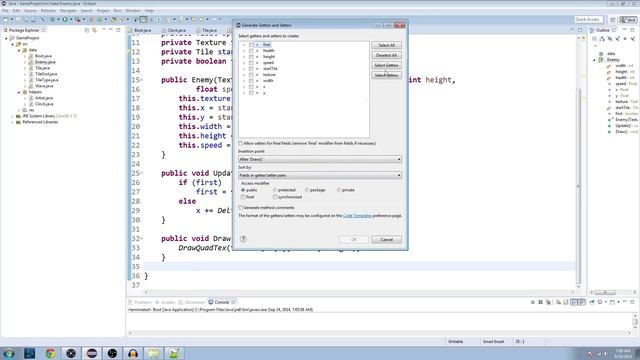Open the Window menu
The width and height of the screenshot is (640, 360).
tap(133, 11)
